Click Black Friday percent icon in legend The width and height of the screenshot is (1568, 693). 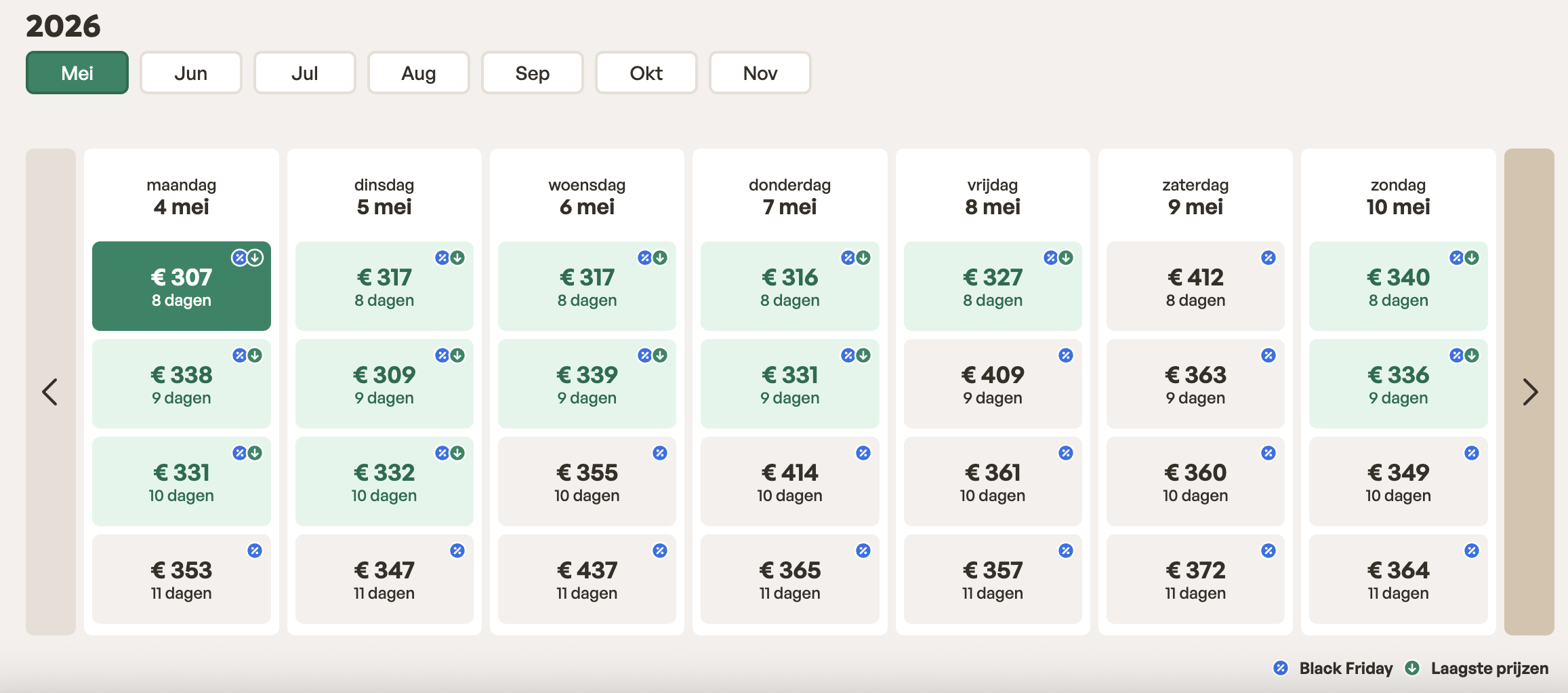(x=1280, y=669)
